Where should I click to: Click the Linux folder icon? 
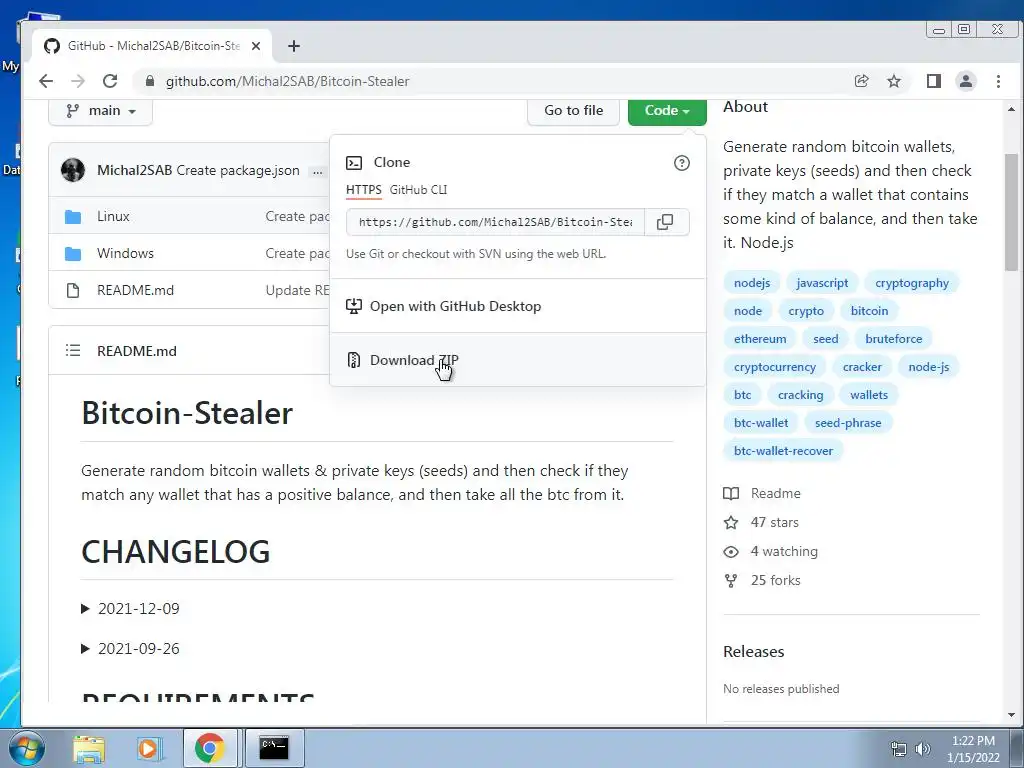[x=73, y=217]
